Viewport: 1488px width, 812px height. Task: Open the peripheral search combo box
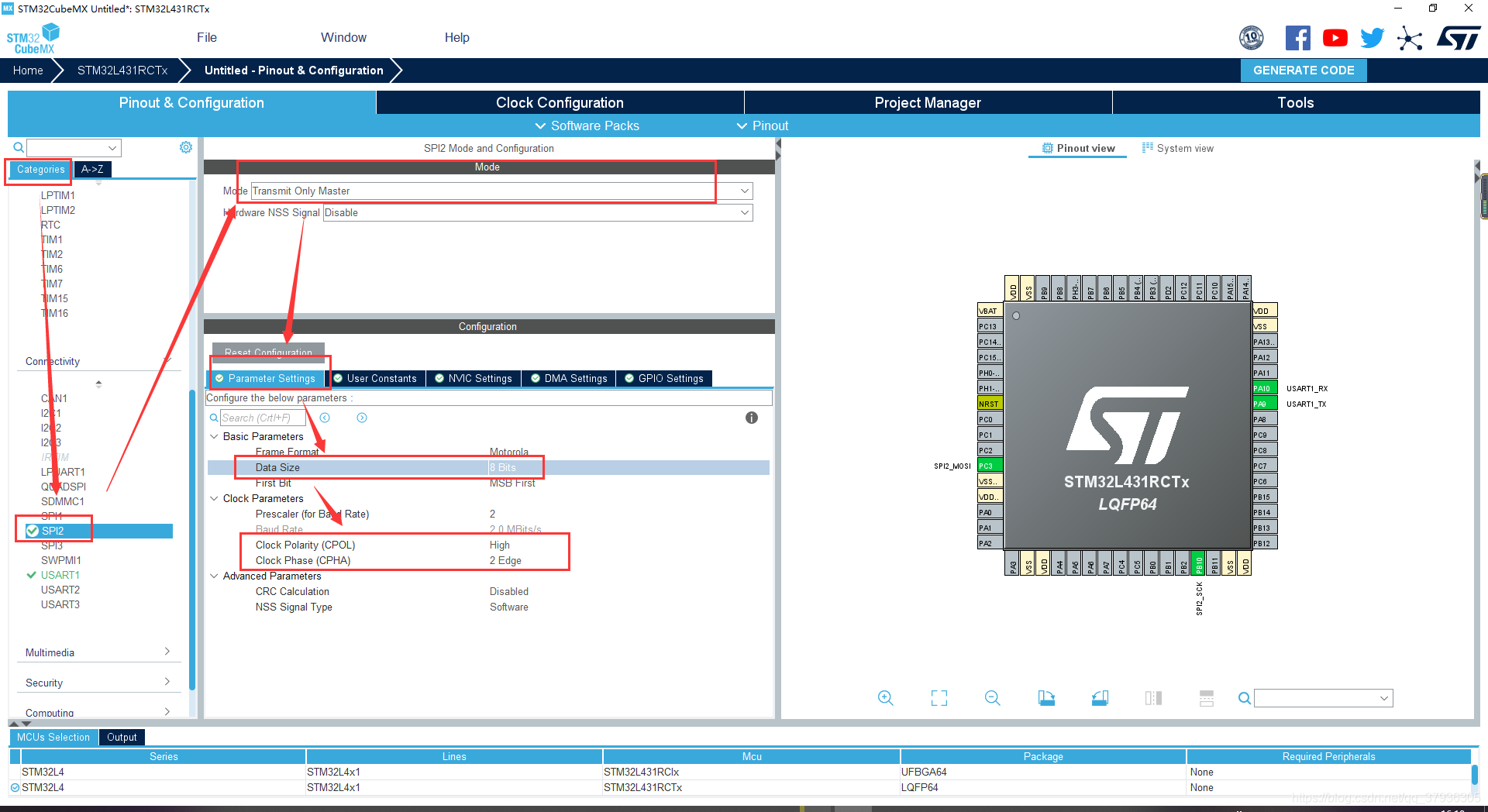tap(74, 147)
